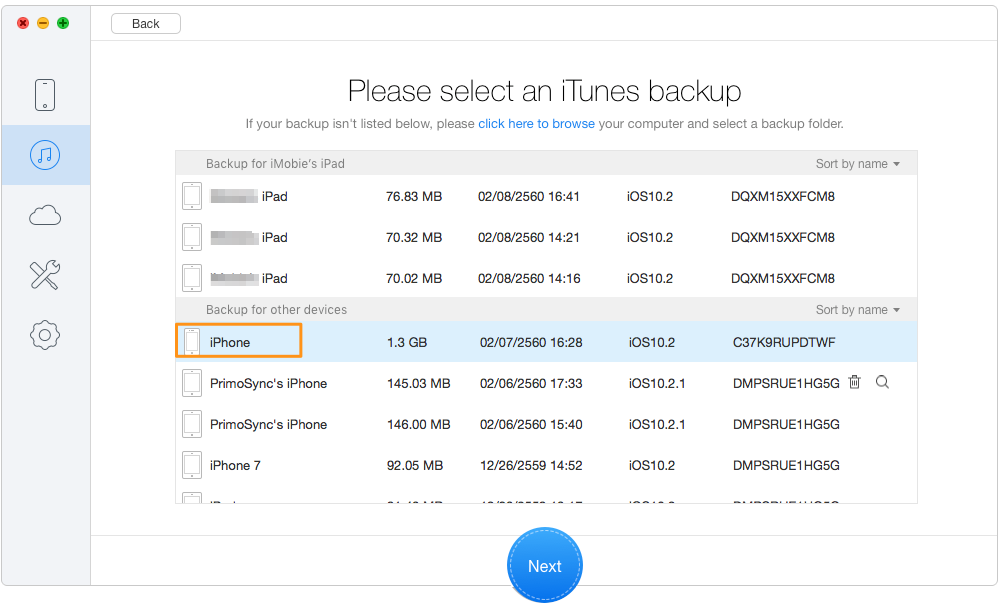Click the 1.3 GB size value
1000x608 pixels.
(x=407, y=343)
